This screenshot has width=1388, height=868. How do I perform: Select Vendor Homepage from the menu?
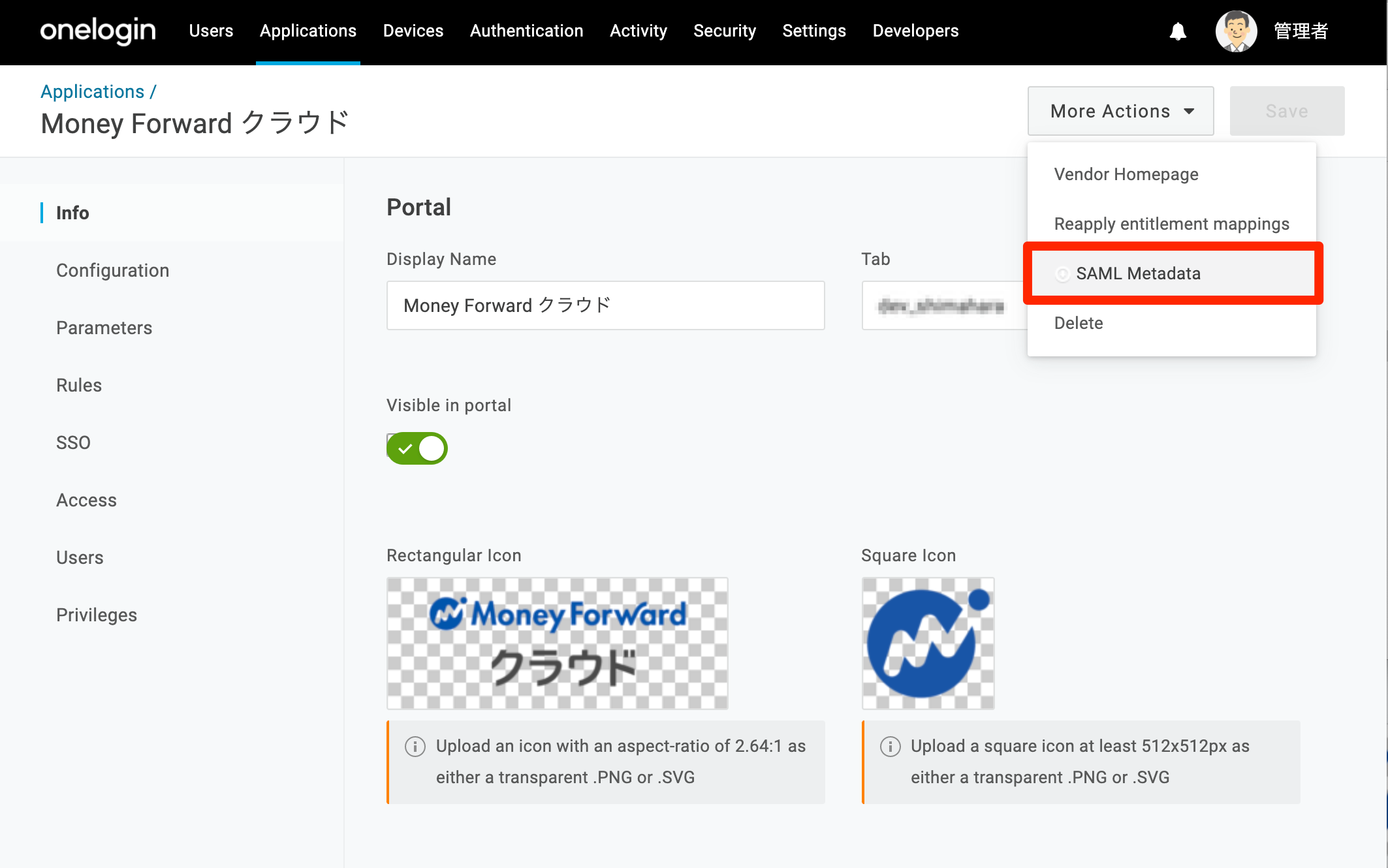click(x=1172, y=174)
